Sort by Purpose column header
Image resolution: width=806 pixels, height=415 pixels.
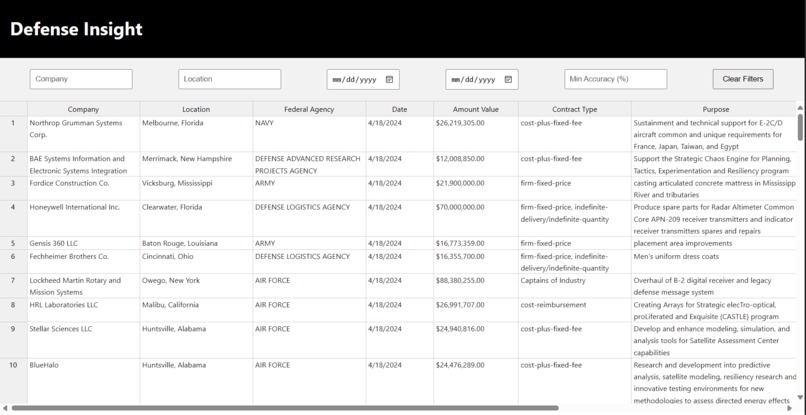(716, 109)
